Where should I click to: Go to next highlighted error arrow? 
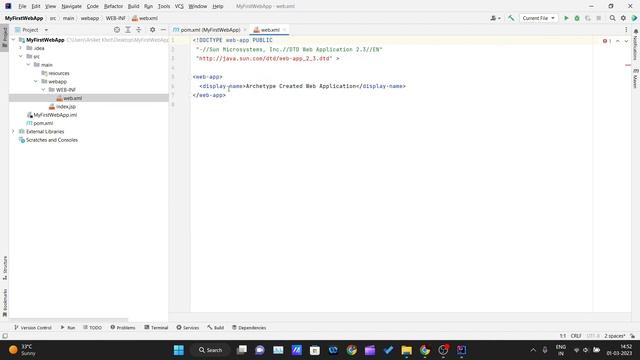[x=626, y=41]
